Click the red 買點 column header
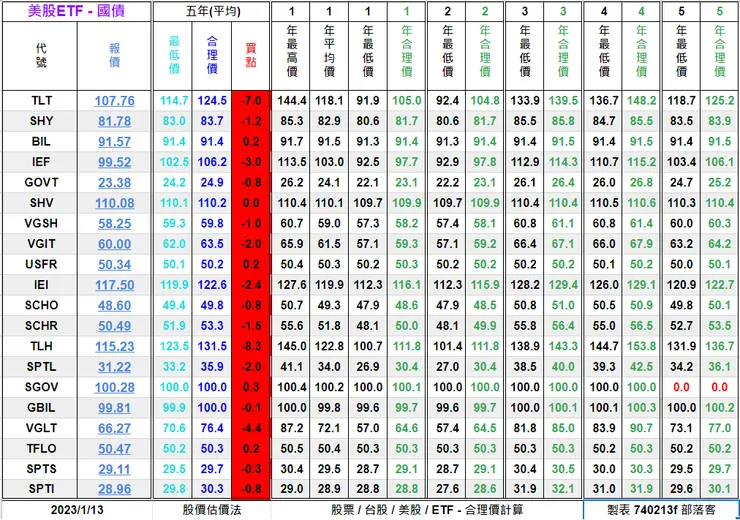This screenshot has width=740, height=520. point(251,56)
